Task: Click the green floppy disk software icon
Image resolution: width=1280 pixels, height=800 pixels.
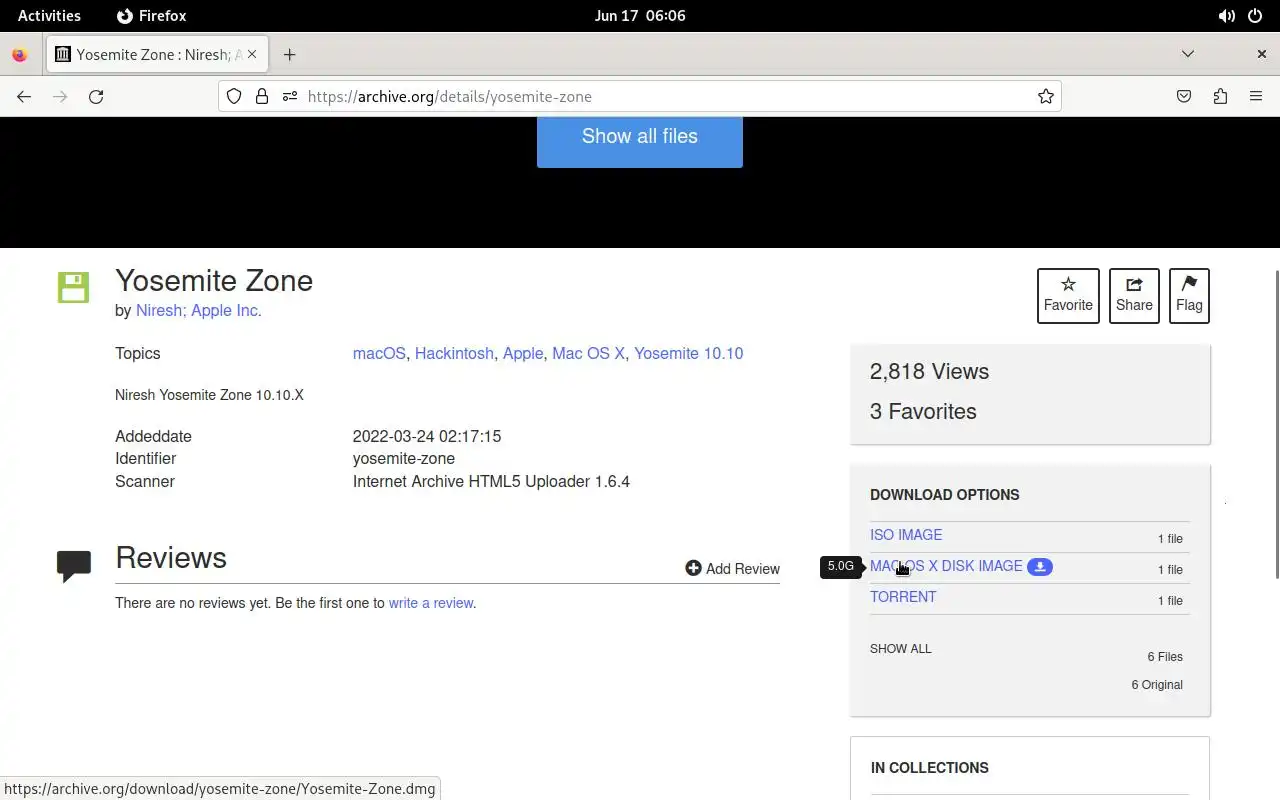Action: click(73, 287)
